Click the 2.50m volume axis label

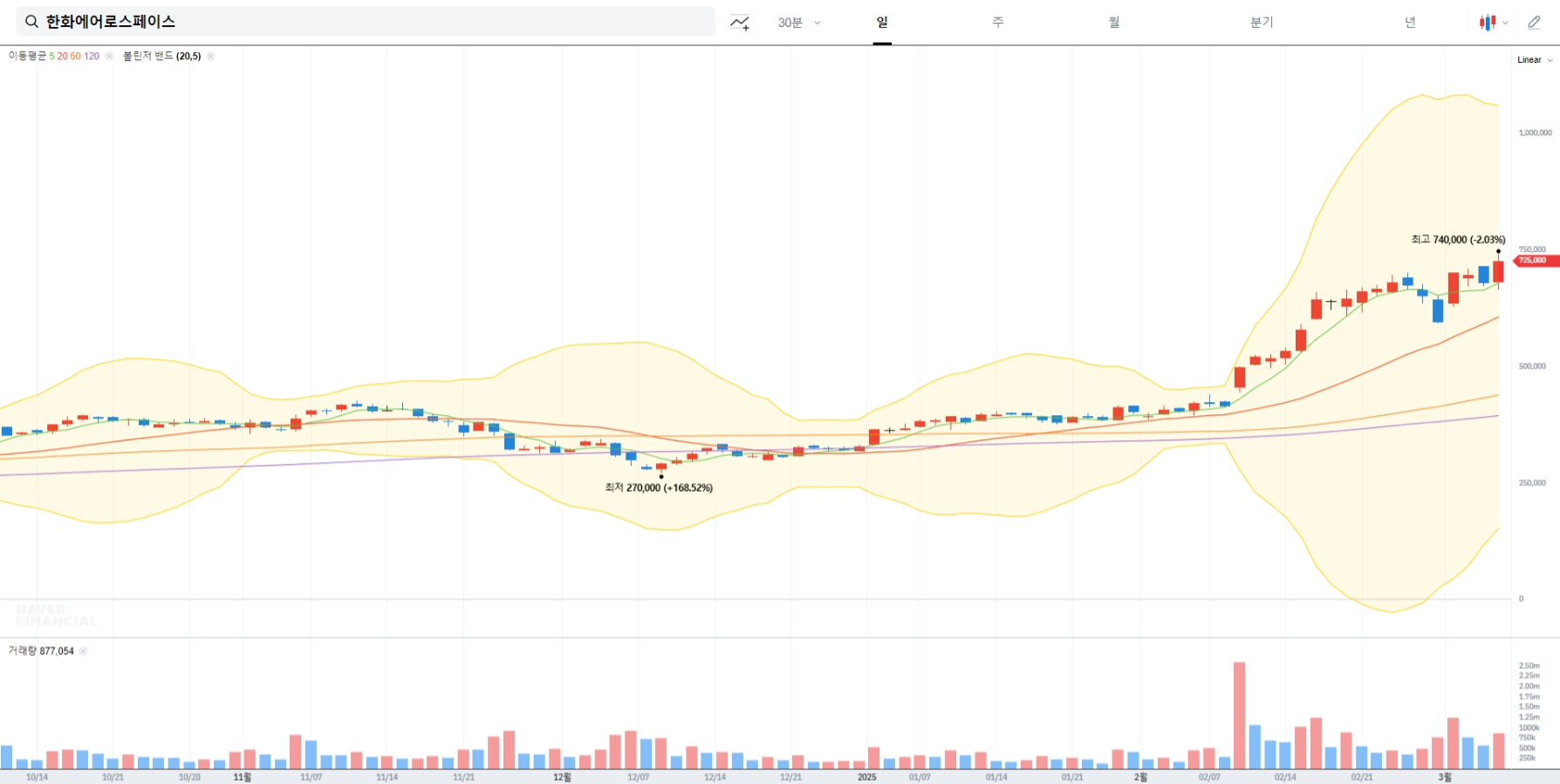click(x=1529, y=666)
